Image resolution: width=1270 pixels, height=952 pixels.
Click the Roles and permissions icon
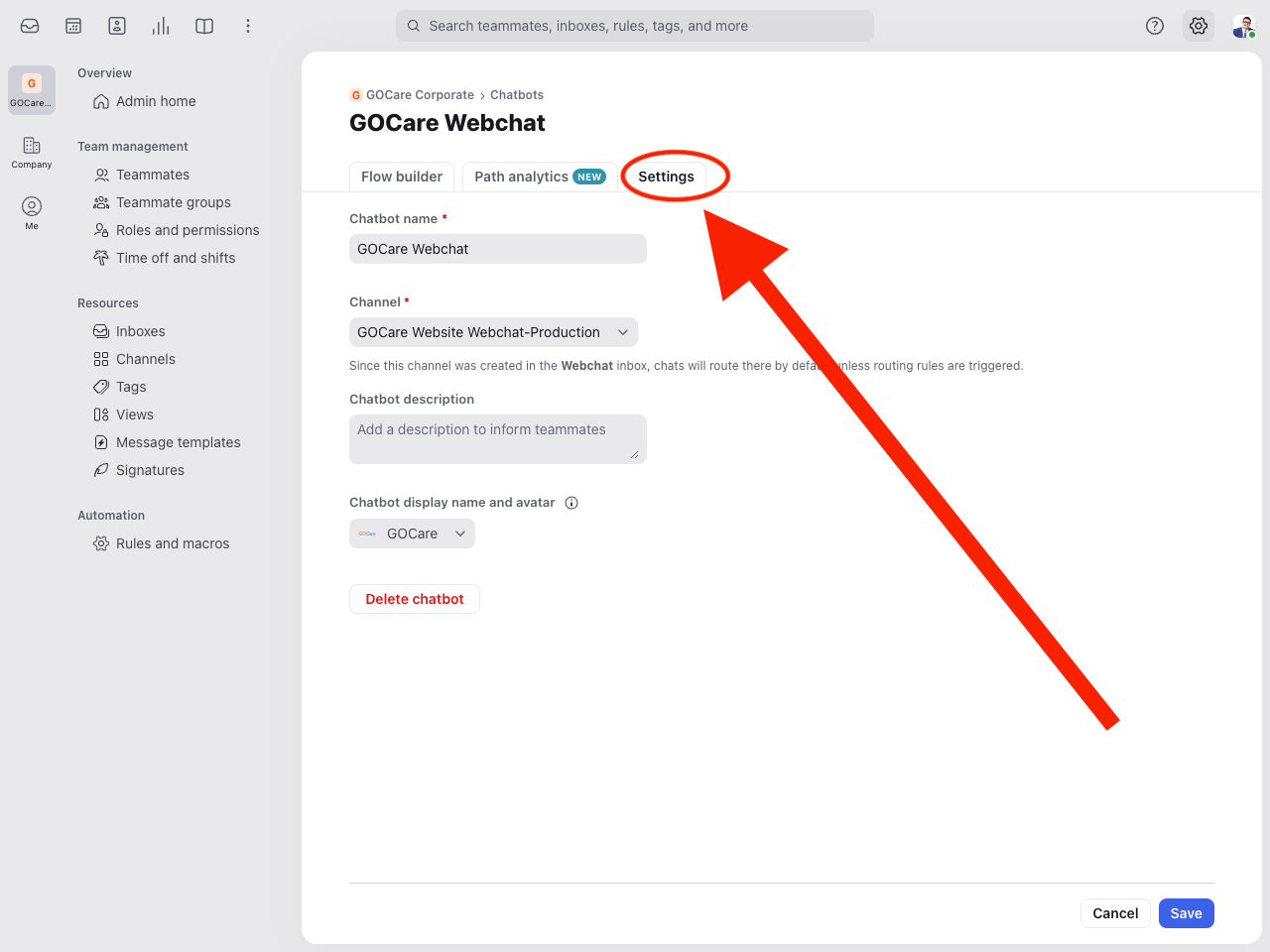pyautogui.click(x=101, y=230)
